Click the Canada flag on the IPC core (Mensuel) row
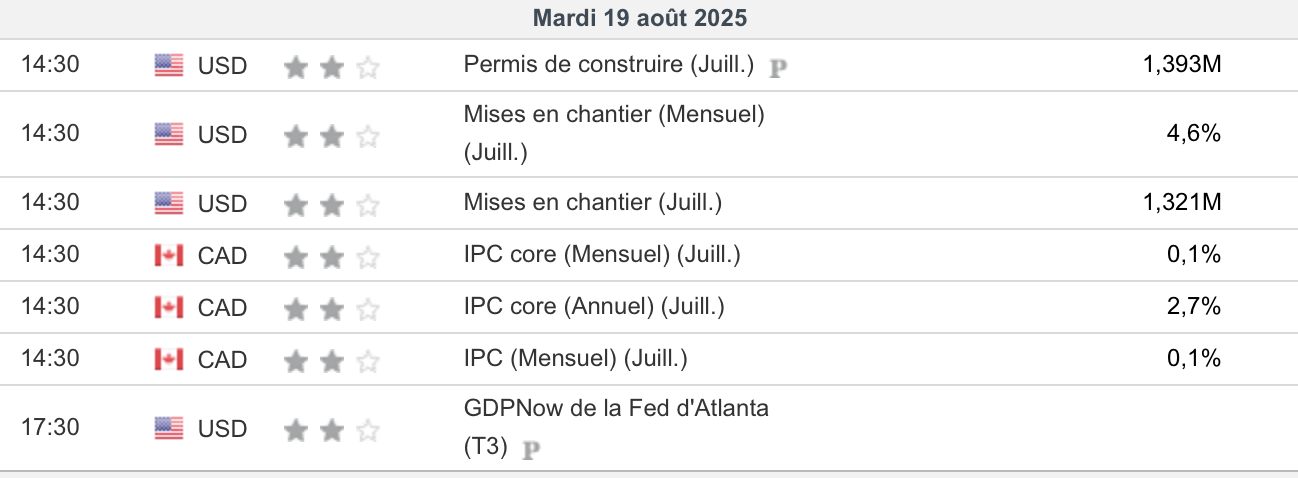The height and width of the screenshot is (478, 1298). (169, 256)
